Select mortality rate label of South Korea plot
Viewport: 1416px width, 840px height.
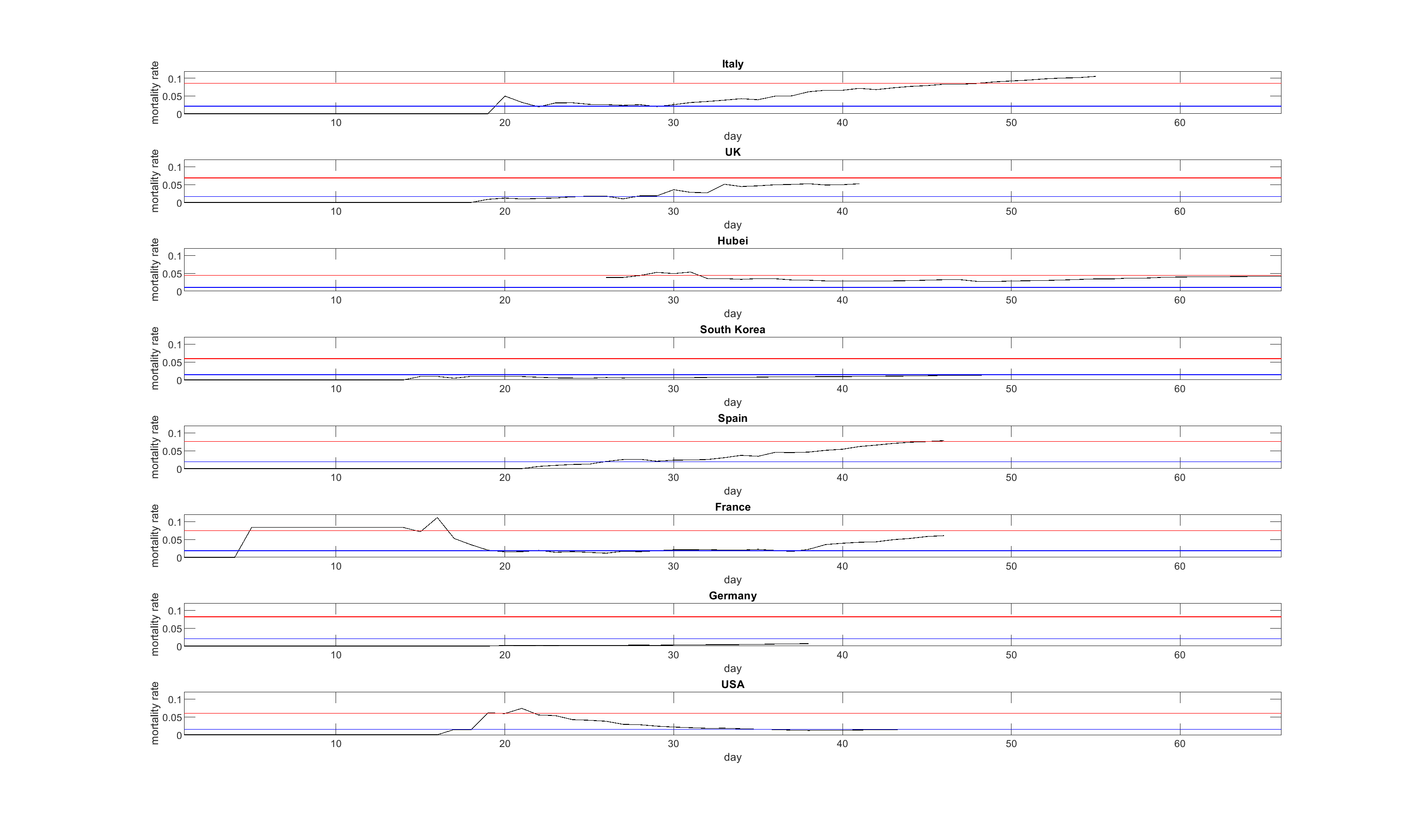[154, 359]
